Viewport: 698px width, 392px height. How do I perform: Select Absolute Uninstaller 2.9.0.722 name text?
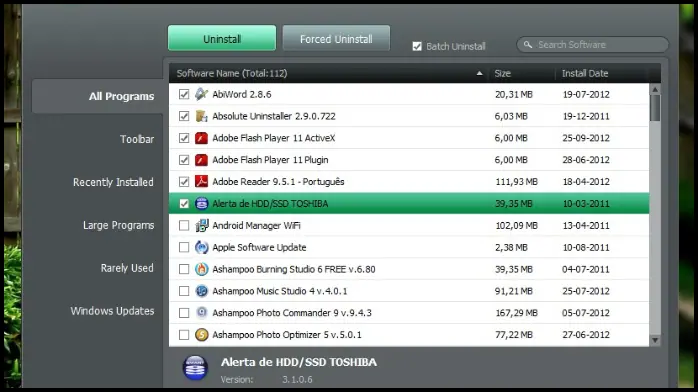274,116
